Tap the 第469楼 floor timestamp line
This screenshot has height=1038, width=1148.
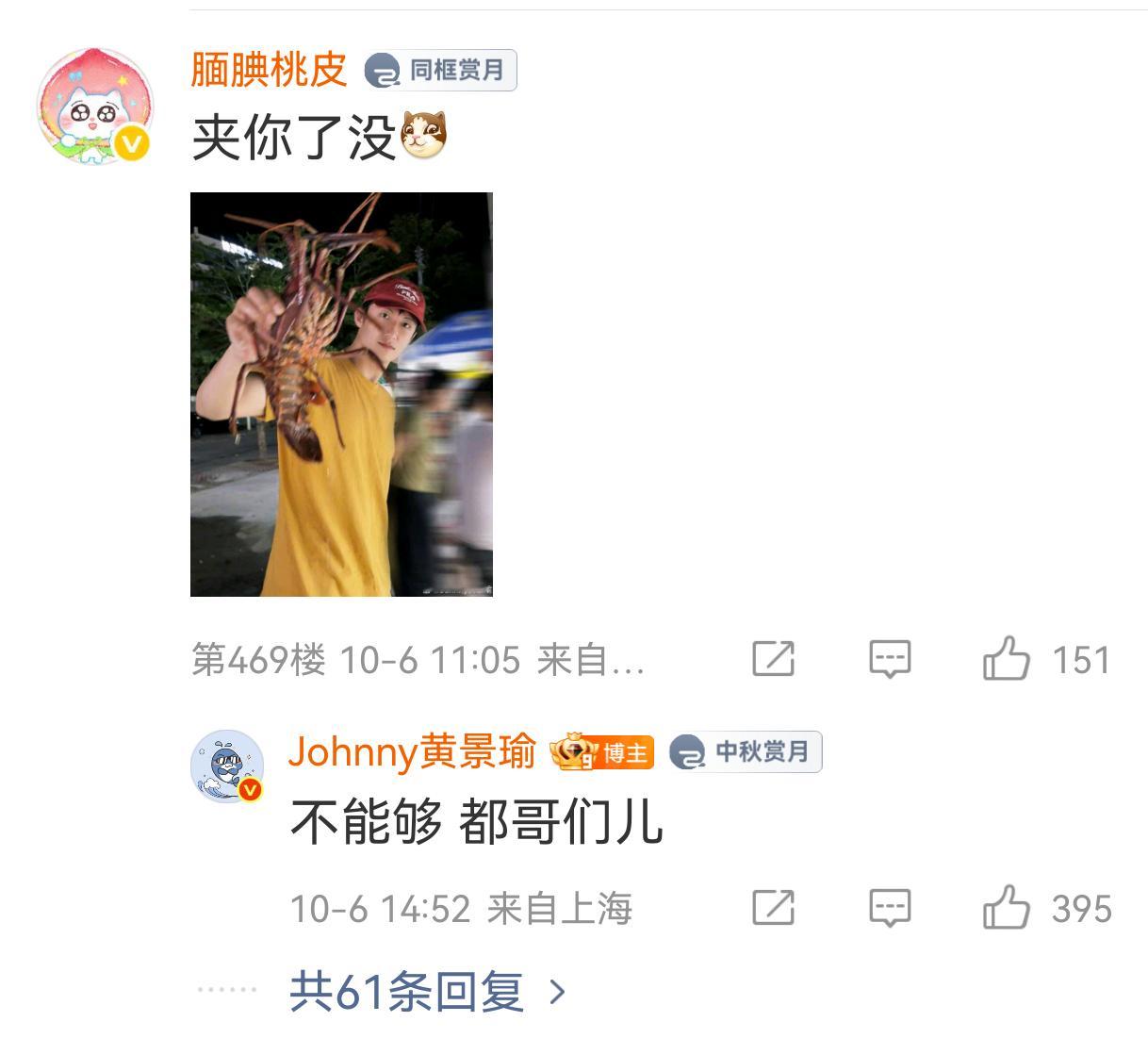(418, 659)
